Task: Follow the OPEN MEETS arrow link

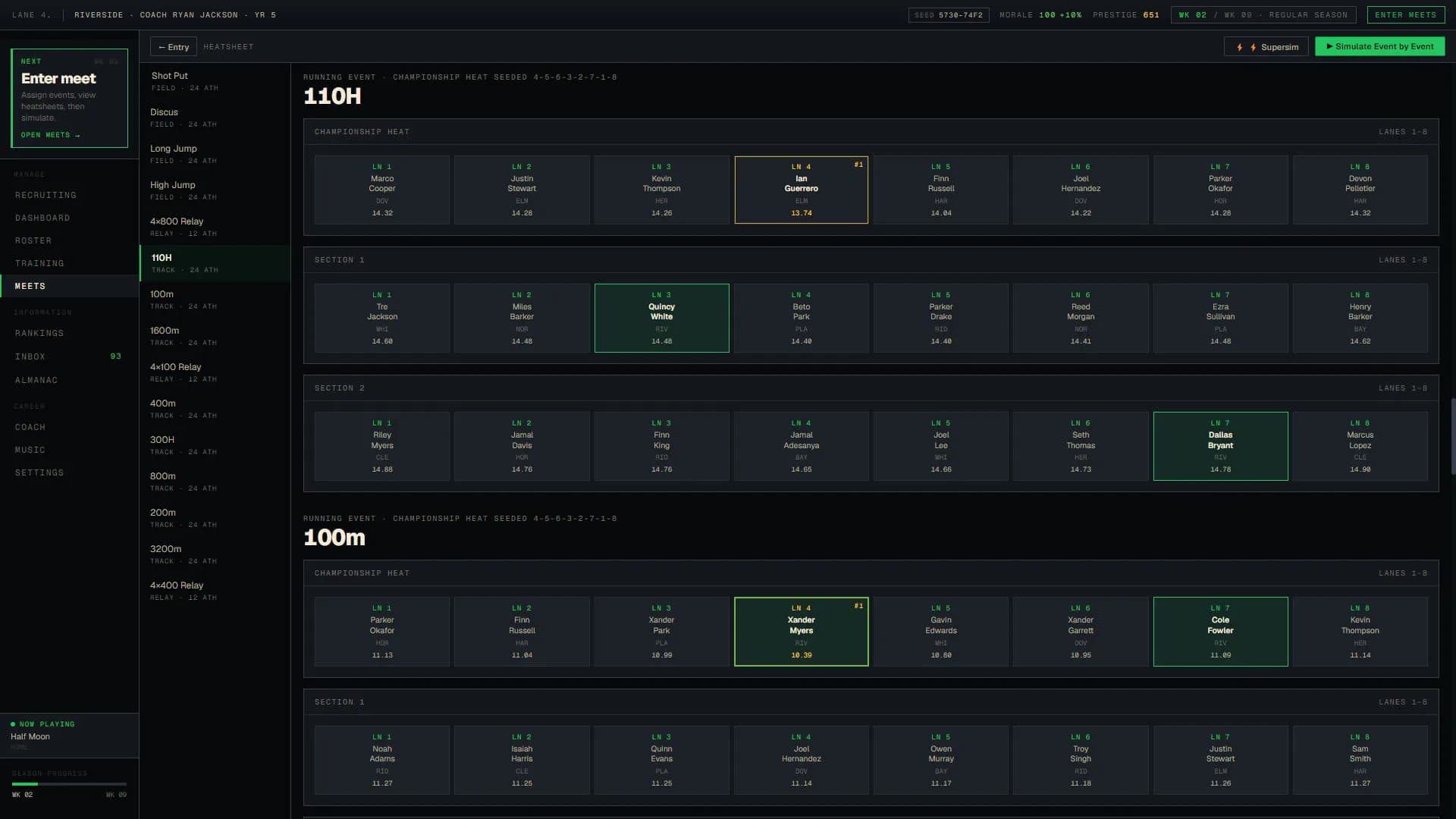Action: (x=50, y=135)
